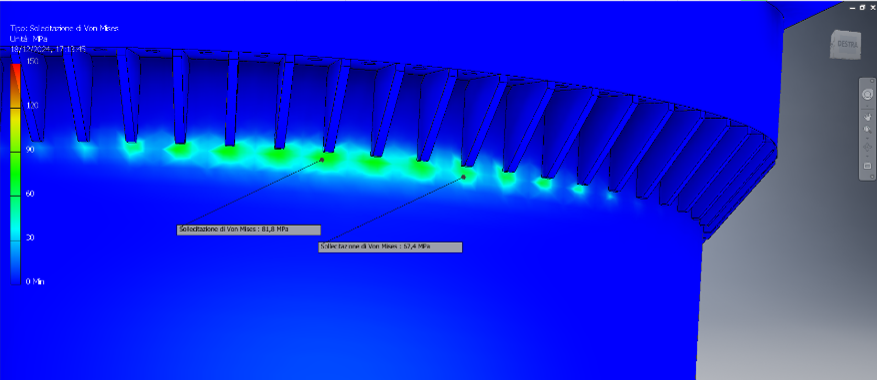Viewport: 877px width, 380px height.
Task: Click the 62,4 MPa Von Mises probe label
Action: point(390,247)
